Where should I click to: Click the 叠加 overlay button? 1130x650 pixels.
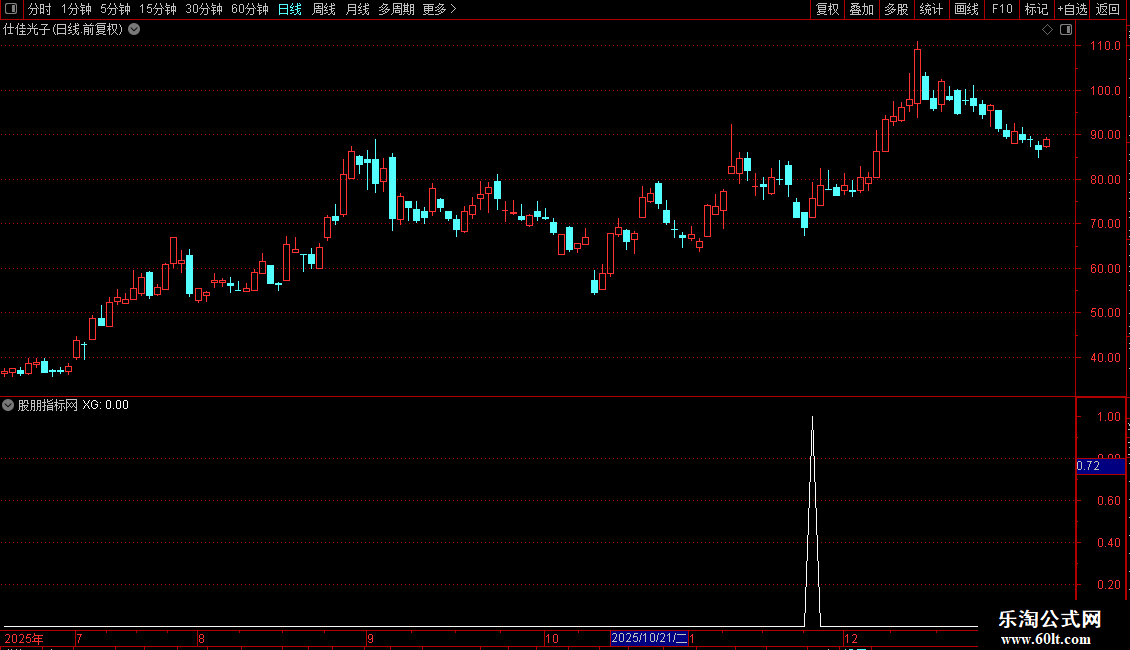pos(861,9)
